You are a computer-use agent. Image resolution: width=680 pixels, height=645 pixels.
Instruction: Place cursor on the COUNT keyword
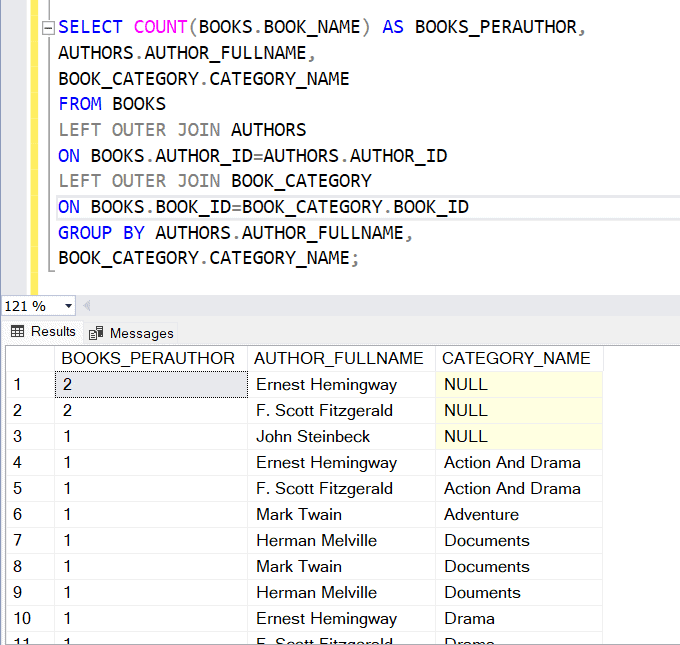click(x=160, y=27)
